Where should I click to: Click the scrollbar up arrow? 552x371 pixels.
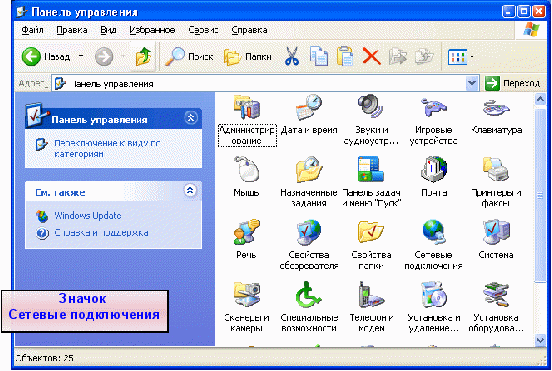tap(540, 99)
